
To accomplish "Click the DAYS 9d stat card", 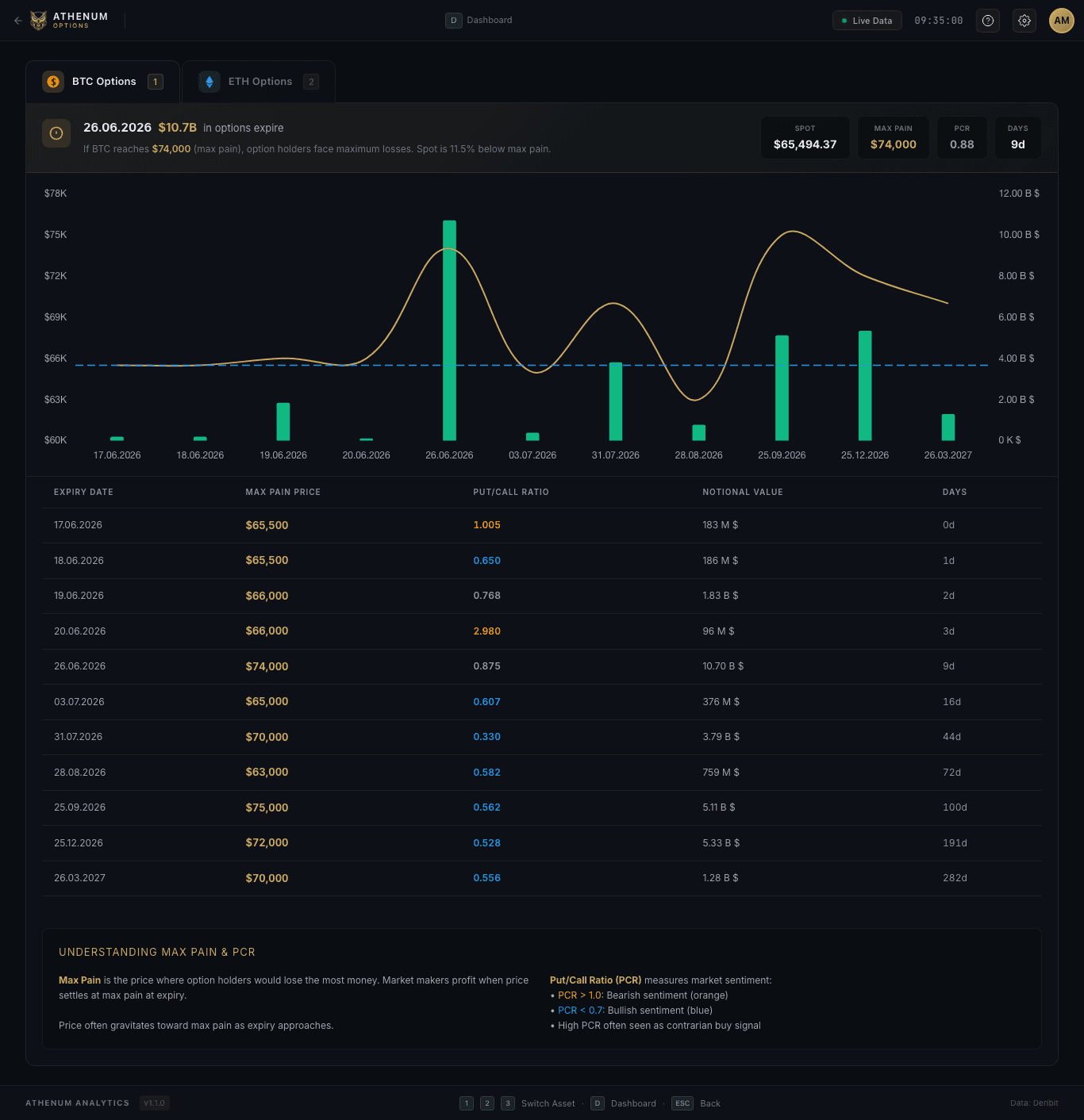I will coord(1018,138).
